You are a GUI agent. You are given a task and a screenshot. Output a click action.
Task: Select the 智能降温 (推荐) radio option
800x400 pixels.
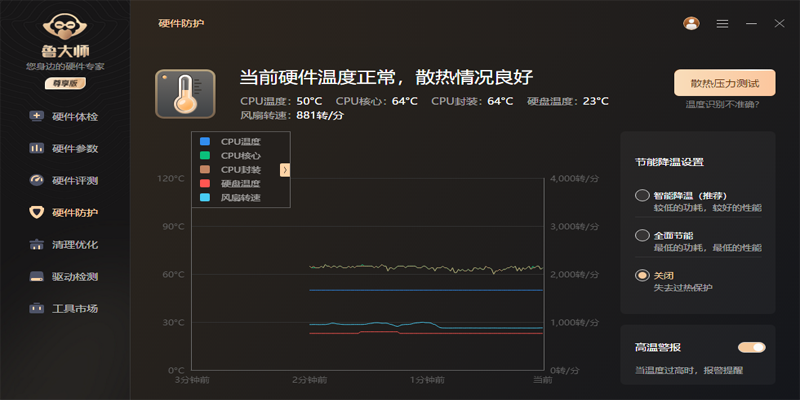[x=642, y=196]
